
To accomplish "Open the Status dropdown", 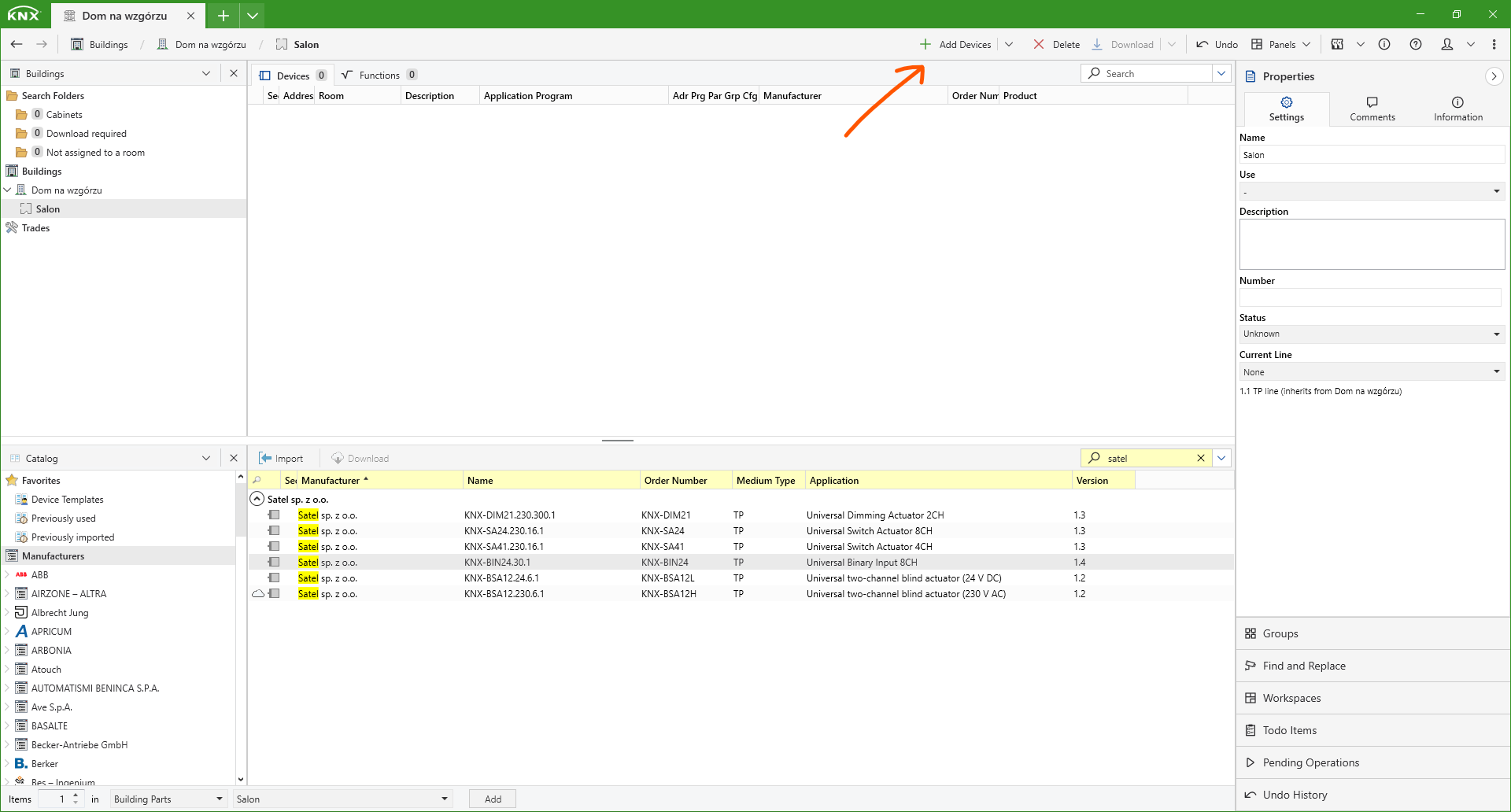I will coord(1371,334).
